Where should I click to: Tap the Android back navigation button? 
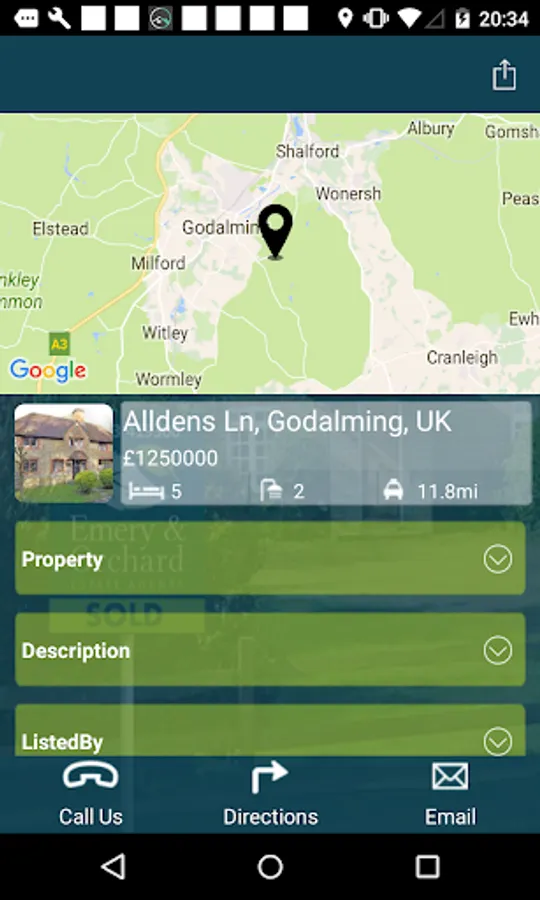point(113,867)
